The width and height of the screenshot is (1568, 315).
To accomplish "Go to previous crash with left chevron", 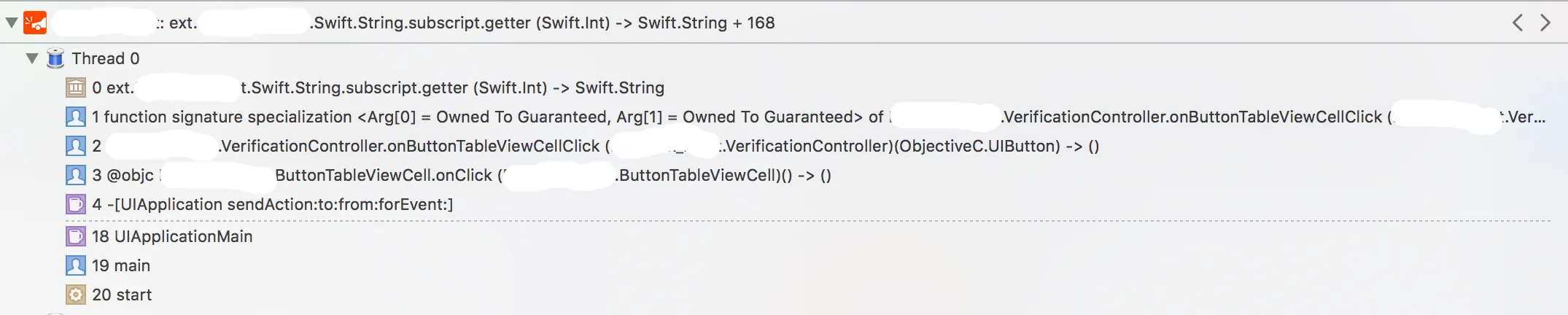I will [1518, 23].
